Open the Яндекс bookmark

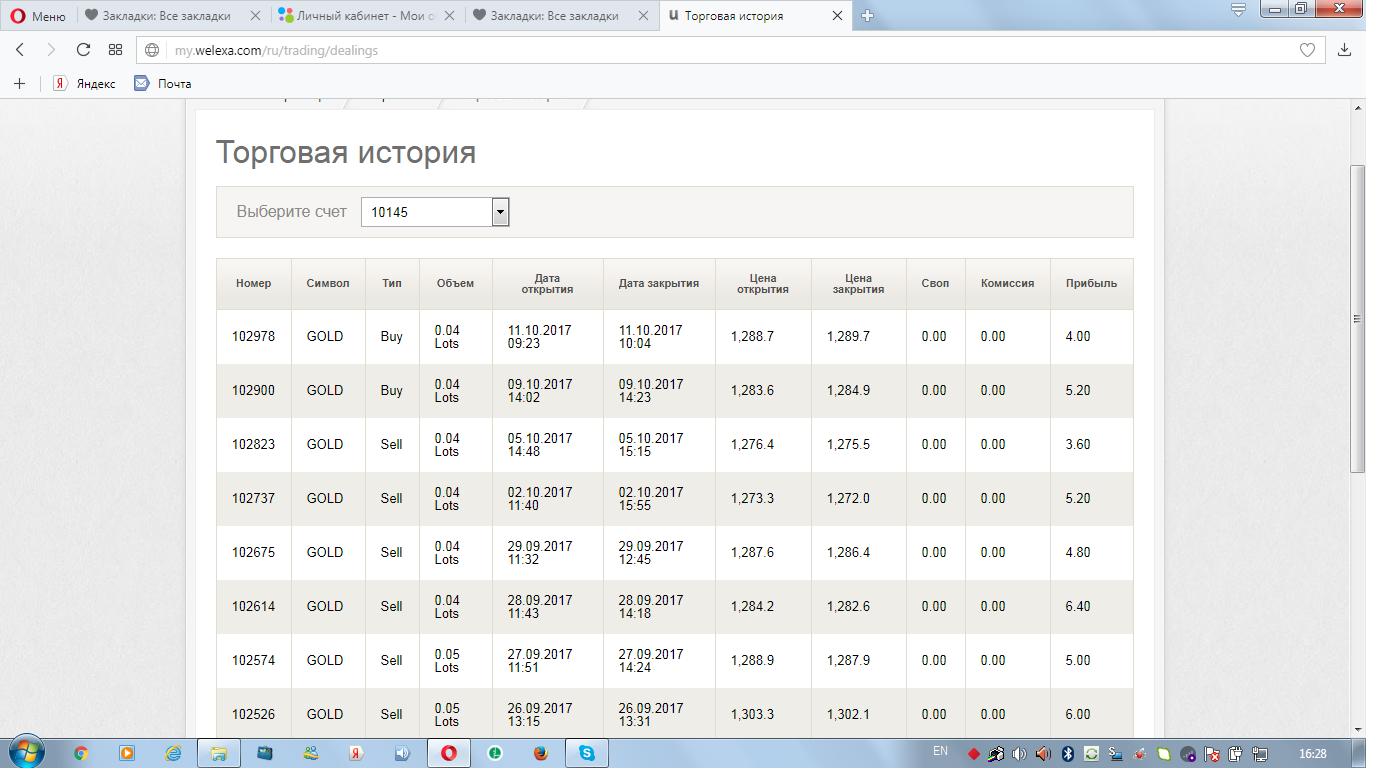point(85,84)
